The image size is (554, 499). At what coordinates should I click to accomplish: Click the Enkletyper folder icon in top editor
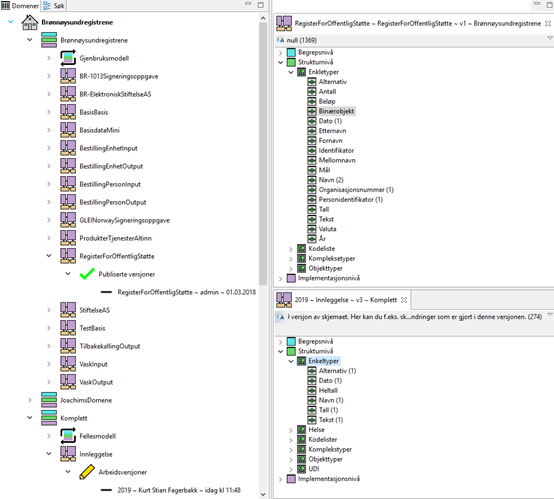coord(301,72)
